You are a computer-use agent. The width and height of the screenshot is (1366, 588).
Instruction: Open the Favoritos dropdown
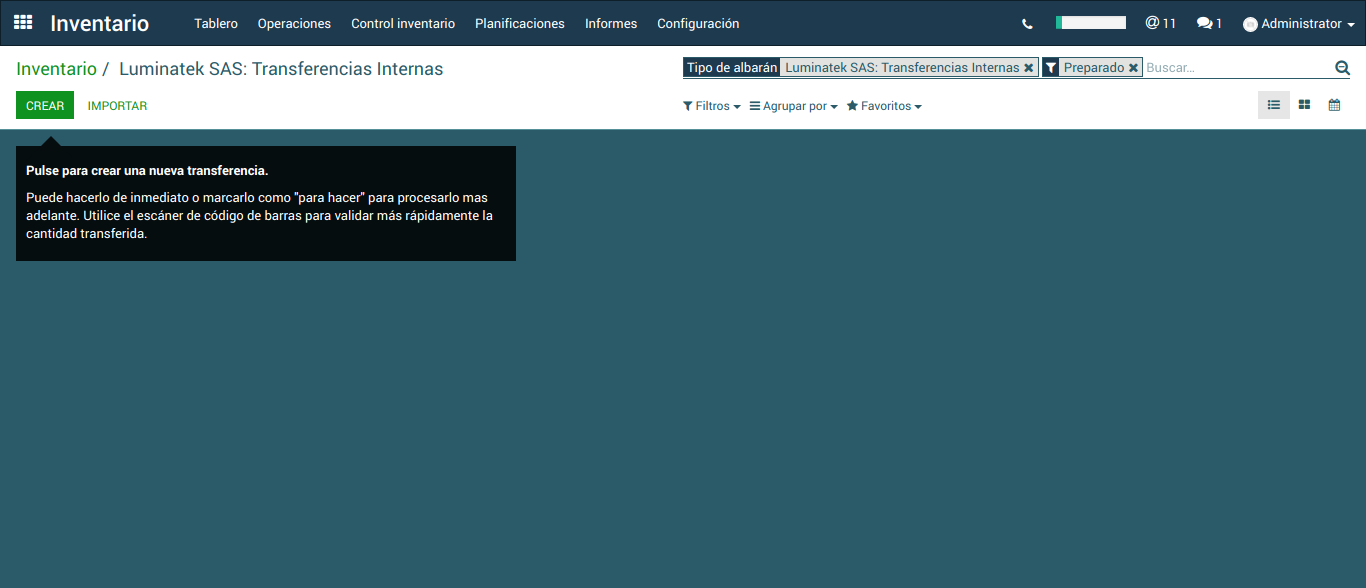coord(884,106)
